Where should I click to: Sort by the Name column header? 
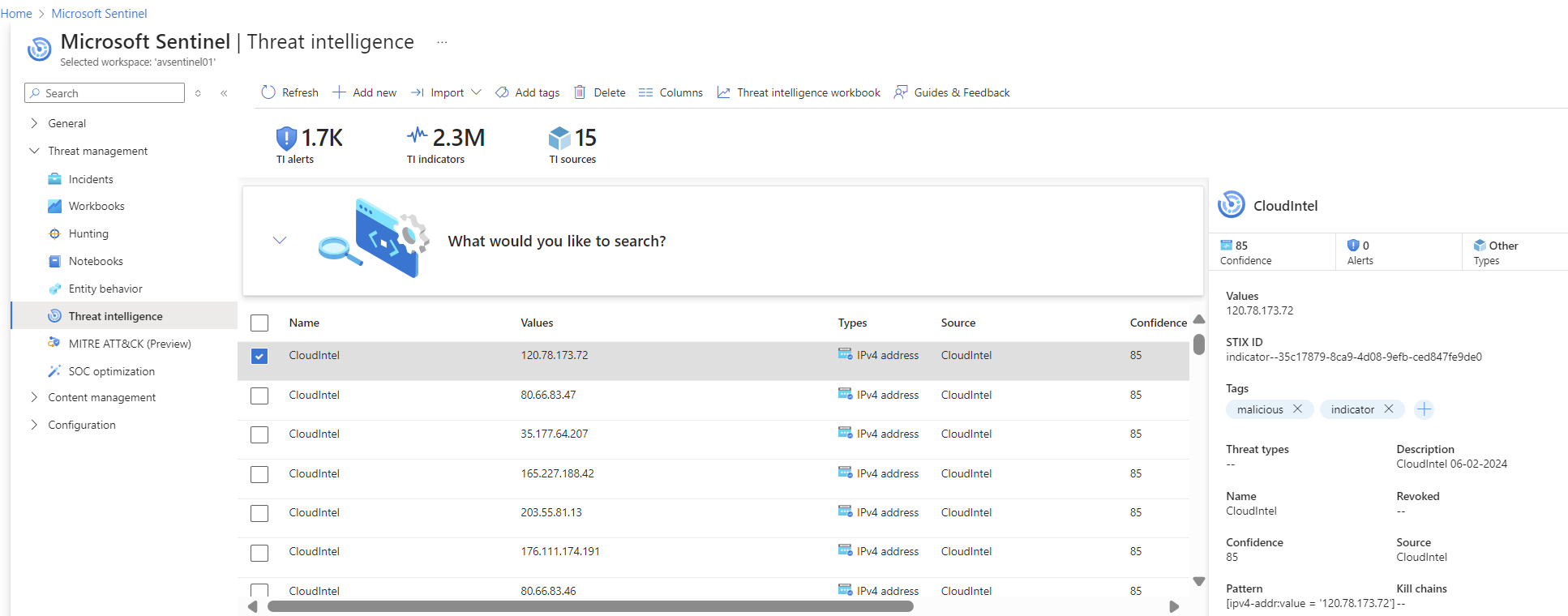[304, 323]
